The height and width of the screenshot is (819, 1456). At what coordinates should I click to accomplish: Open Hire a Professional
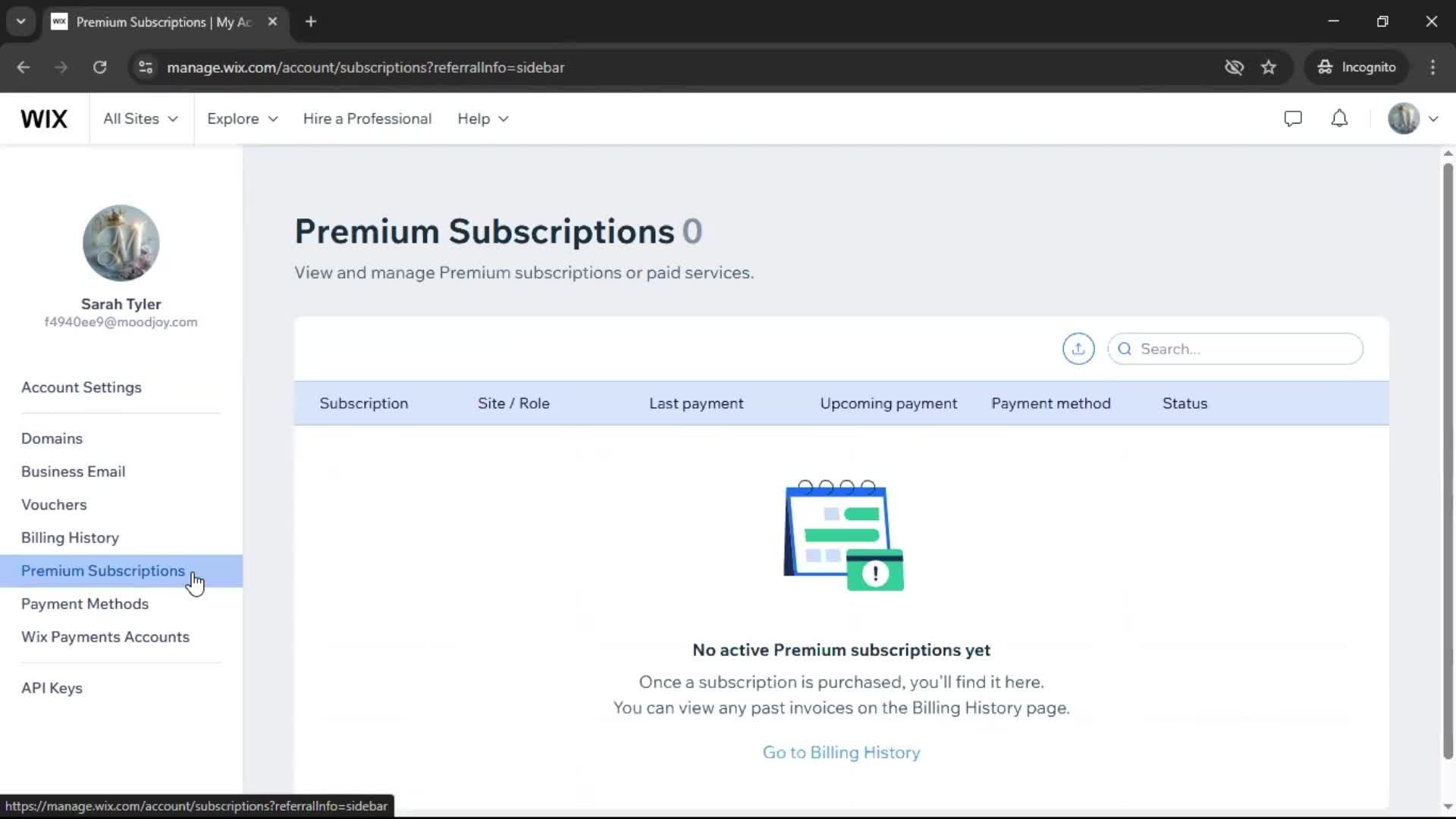[x=367, y=119]
